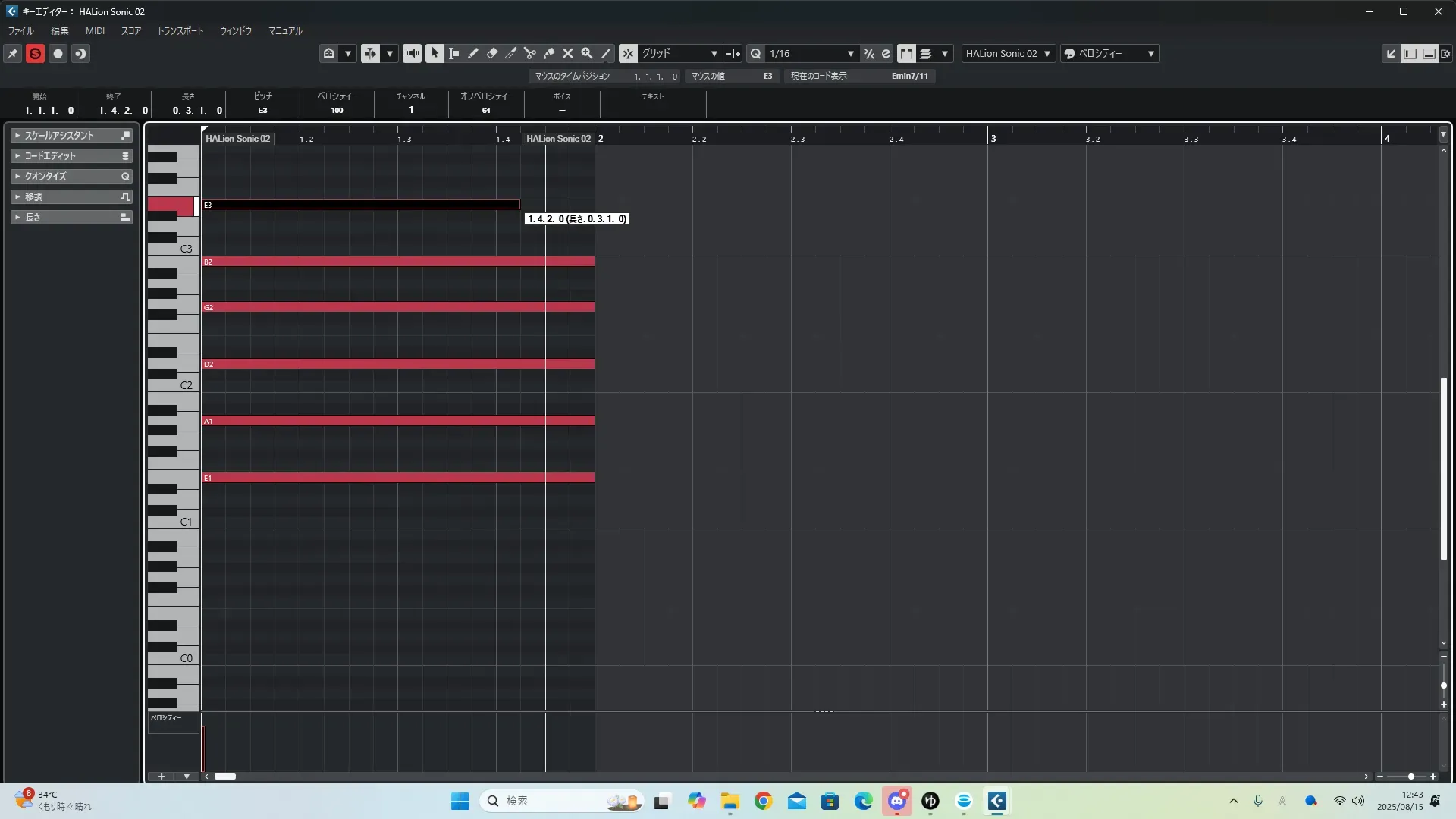Select the Object Selection arrow tool
The image size is (1456, 819).
435,53
